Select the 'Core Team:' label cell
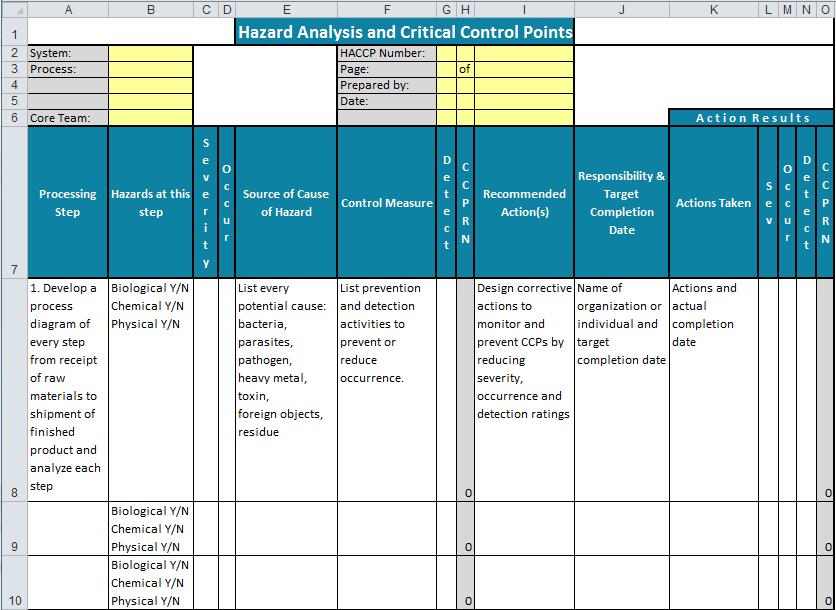The width and height of the screenshot is (836, 610). tap(68, 118)
